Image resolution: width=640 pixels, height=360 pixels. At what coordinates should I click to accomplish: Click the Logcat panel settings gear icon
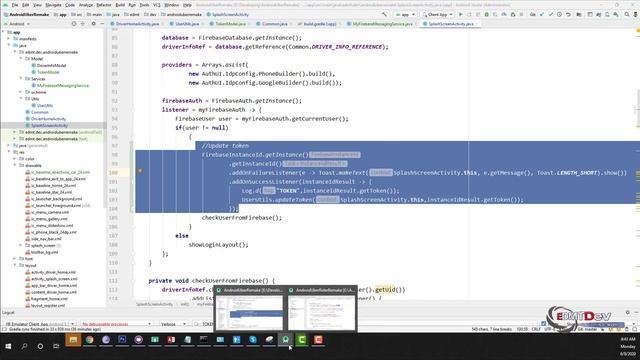pos(628,312)
